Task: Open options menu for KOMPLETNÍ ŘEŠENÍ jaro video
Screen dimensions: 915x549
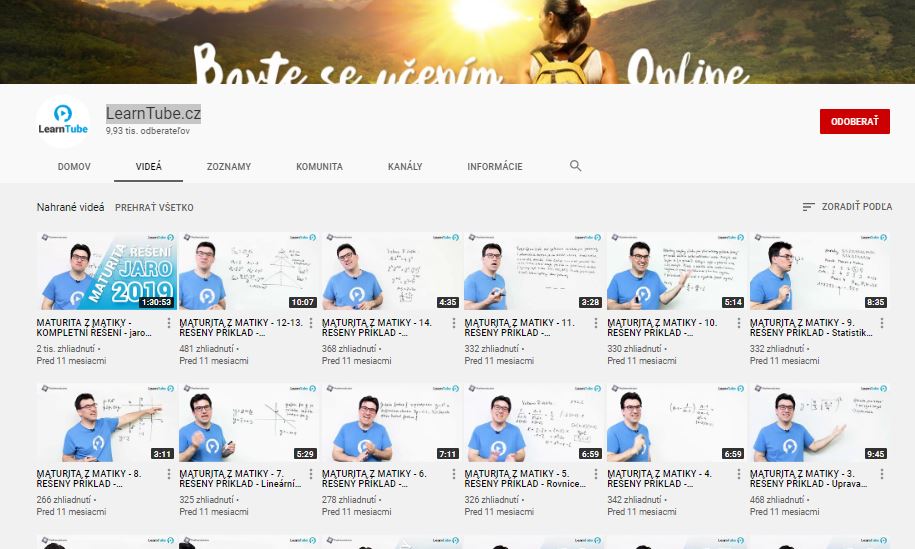Action: coord(169,323)
